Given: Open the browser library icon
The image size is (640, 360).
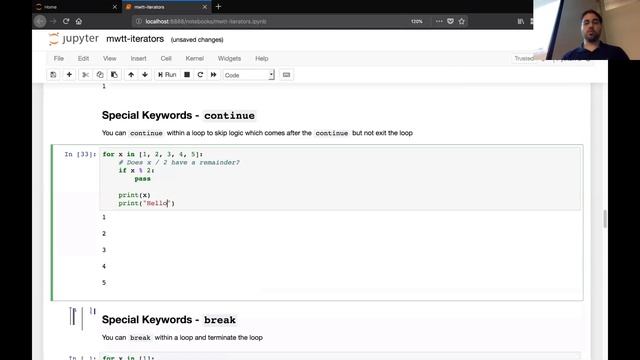Looking at the screenshot, I should pos(521,21).
